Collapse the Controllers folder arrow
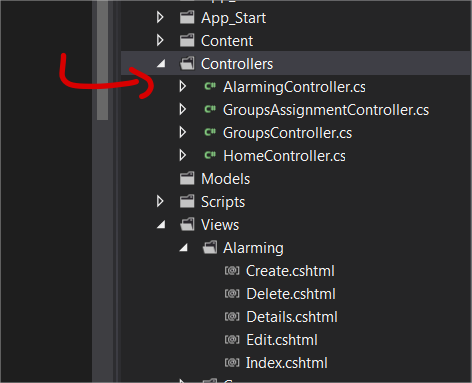 [161, 63]
